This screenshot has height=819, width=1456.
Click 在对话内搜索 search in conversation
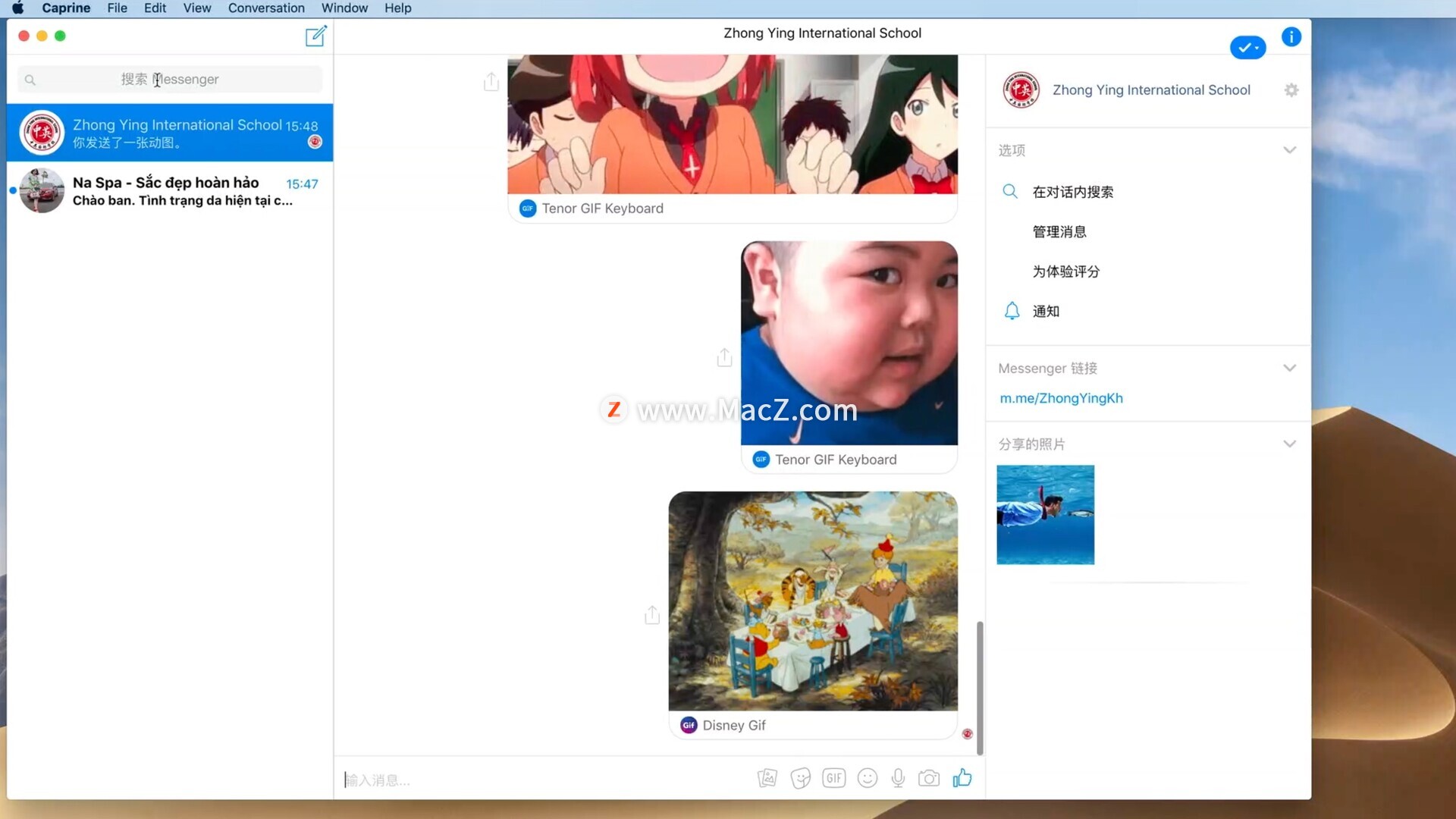[1072, 192]
